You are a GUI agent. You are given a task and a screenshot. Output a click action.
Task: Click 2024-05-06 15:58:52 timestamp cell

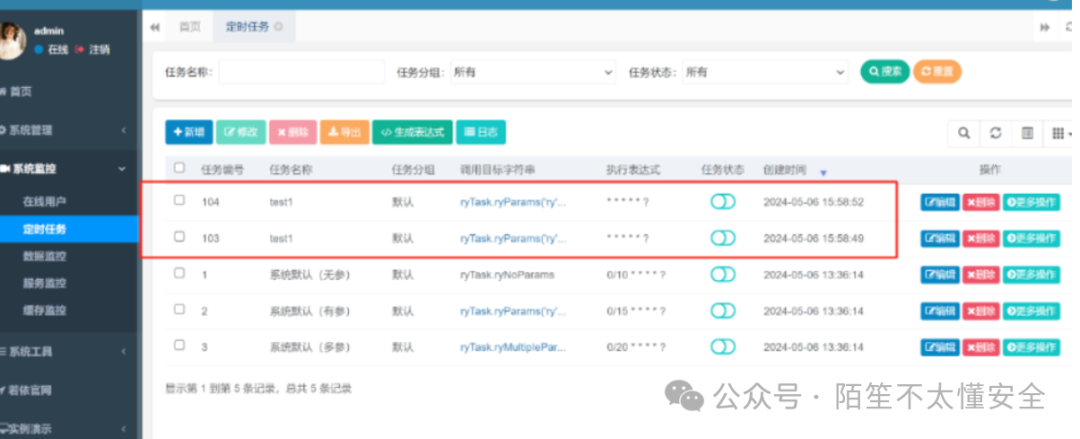[813, 202]
